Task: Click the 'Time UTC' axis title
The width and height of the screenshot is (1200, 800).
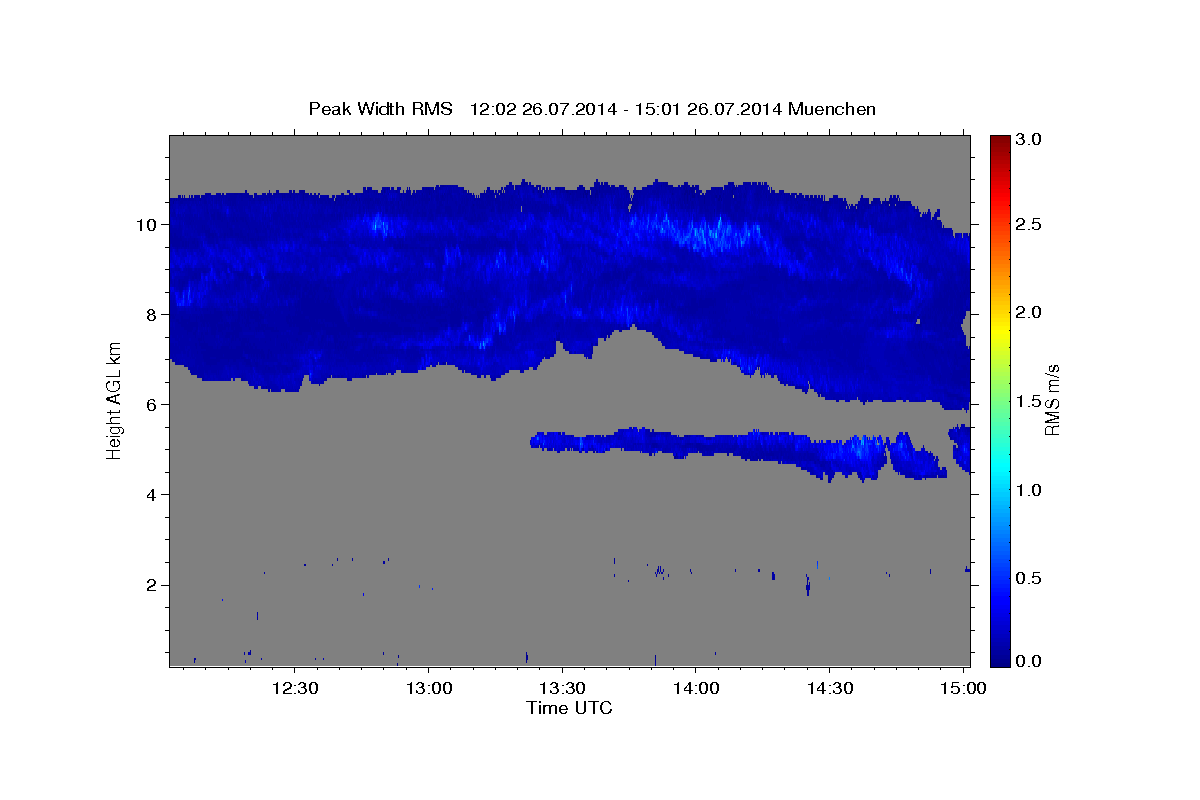Action: pyautogui.click(x=569, y=708)
